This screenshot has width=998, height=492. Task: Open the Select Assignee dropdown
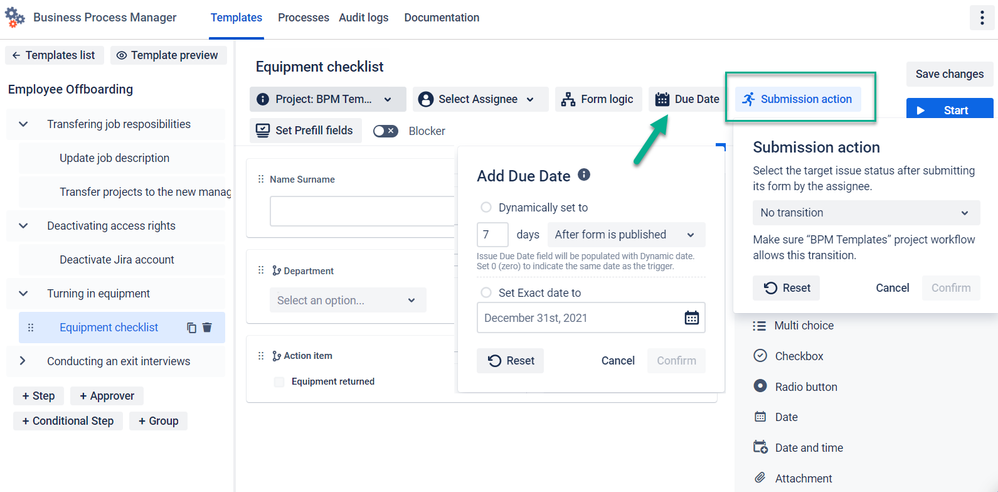click(481, 99)
